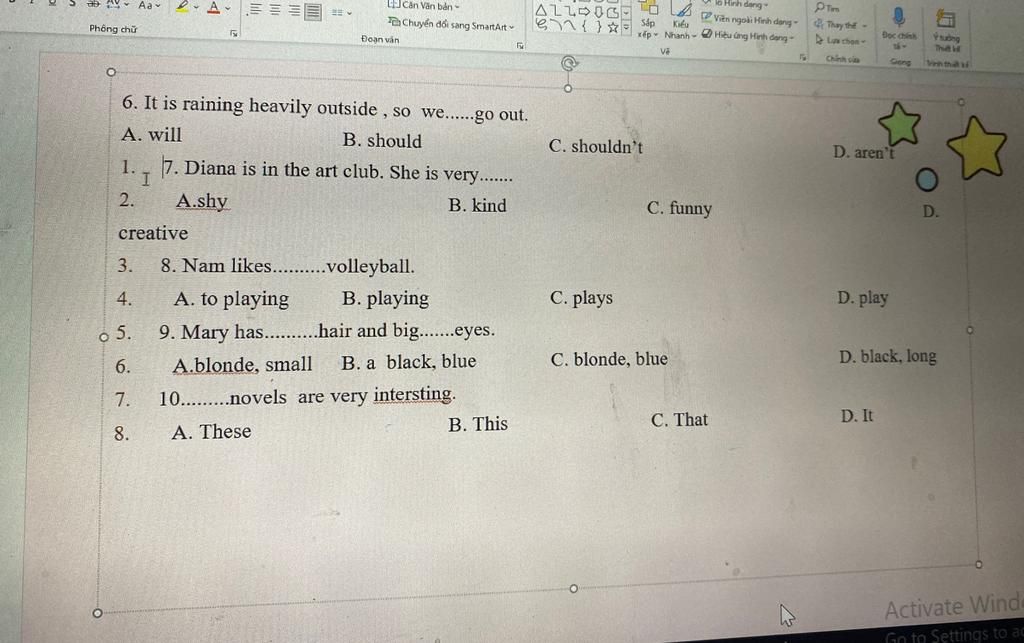The height and width of the screenshot is (643, 1024).
Task: Insert the star shape from gallery
Action: pyautogui.click(x=613, y=27)
